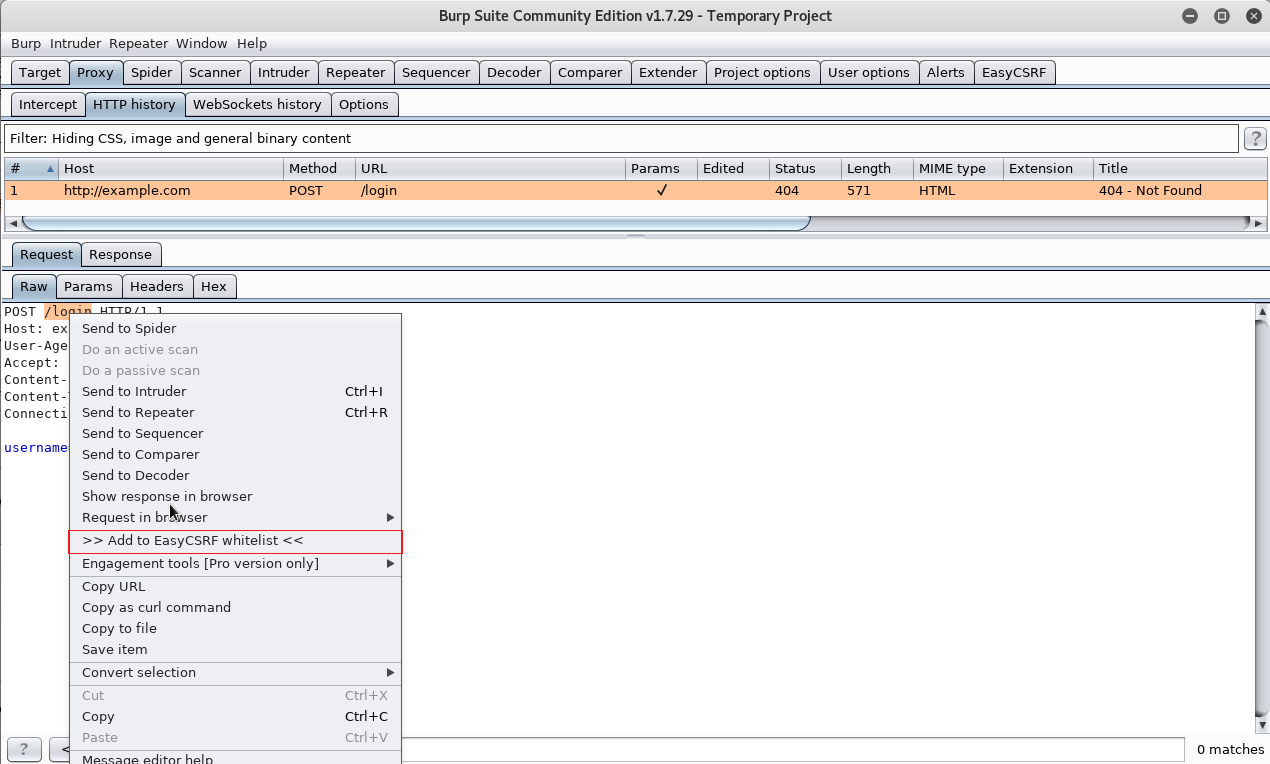Expand Engagement tools submenu arrow
Screen dimensions: 1270x764
coord(391,563)
